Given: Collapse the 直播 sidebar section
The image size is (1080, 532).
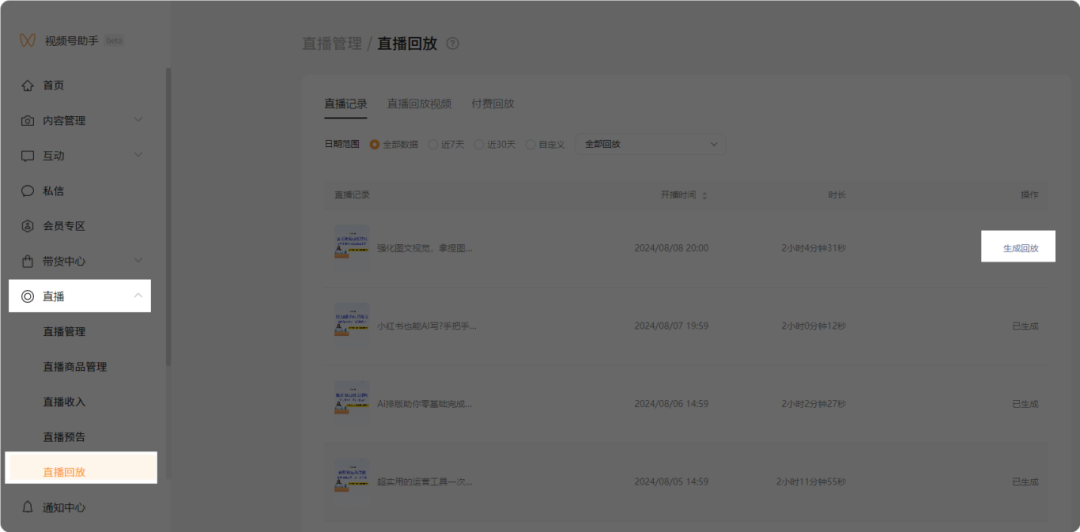Looking at the screenshot, I should (137, 296).
